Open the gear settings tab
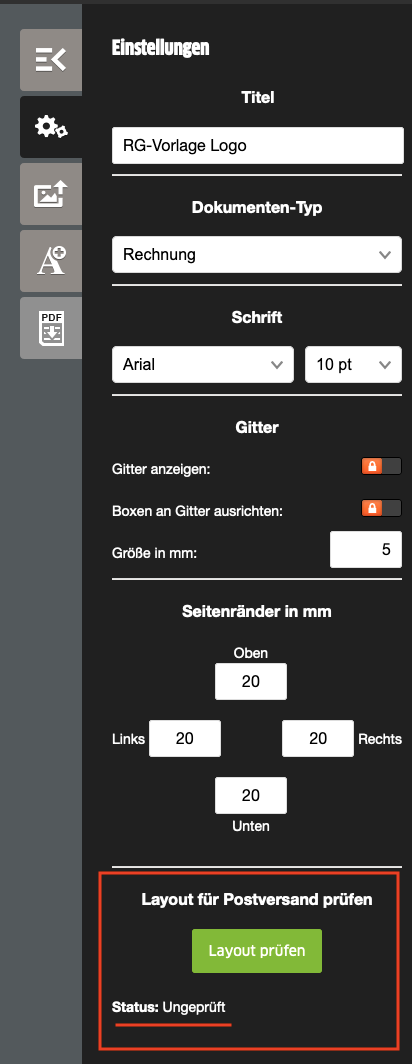Screen dimensions: 412x1064 51,127
